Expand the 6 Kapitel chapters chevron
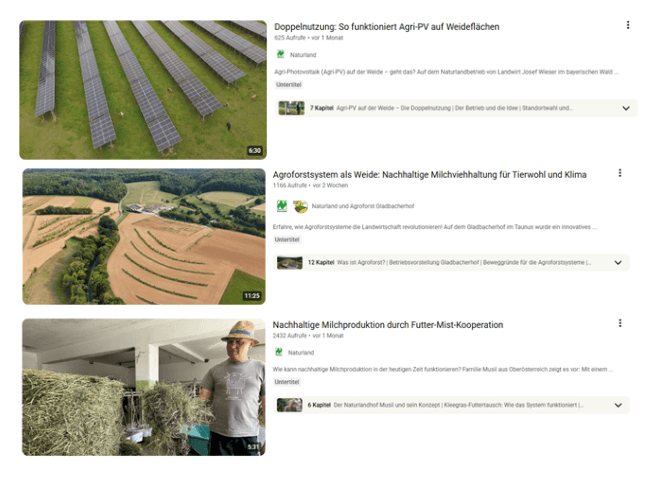The image size is (650, 490). (x=618, y=405)
